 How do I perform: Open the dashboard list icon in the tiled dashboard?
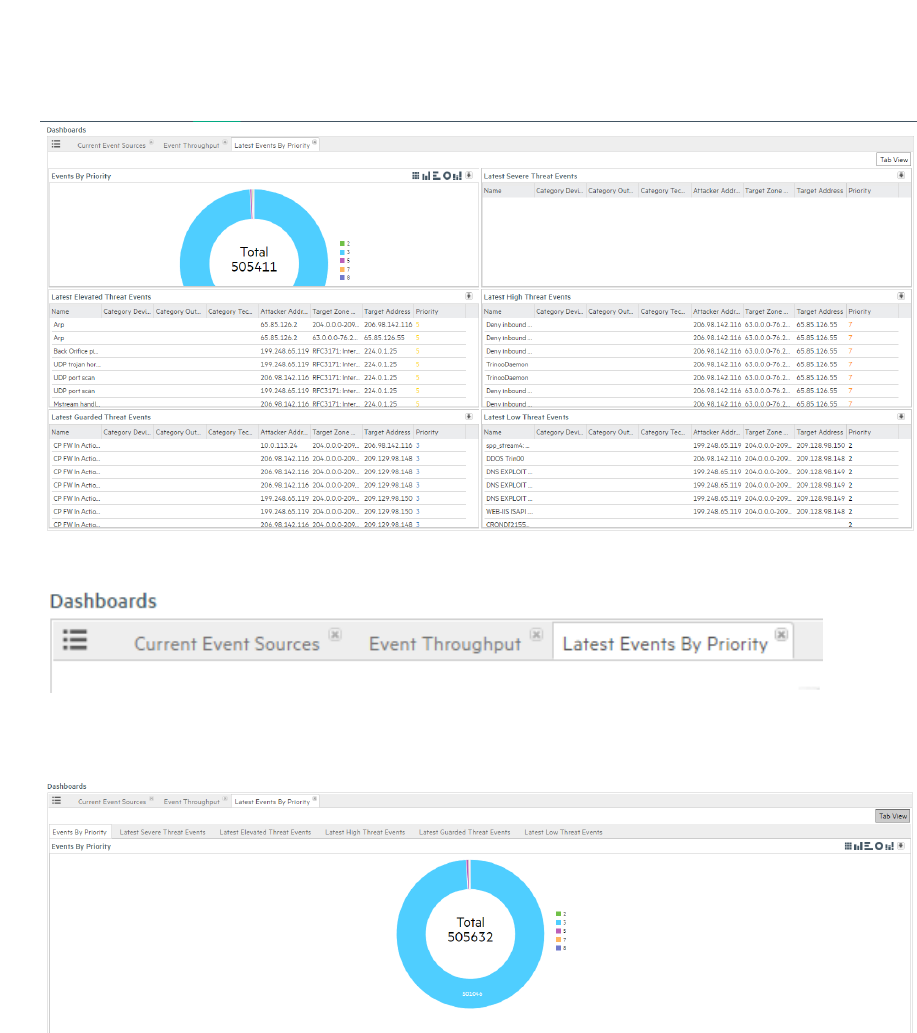tap(56, 144)
